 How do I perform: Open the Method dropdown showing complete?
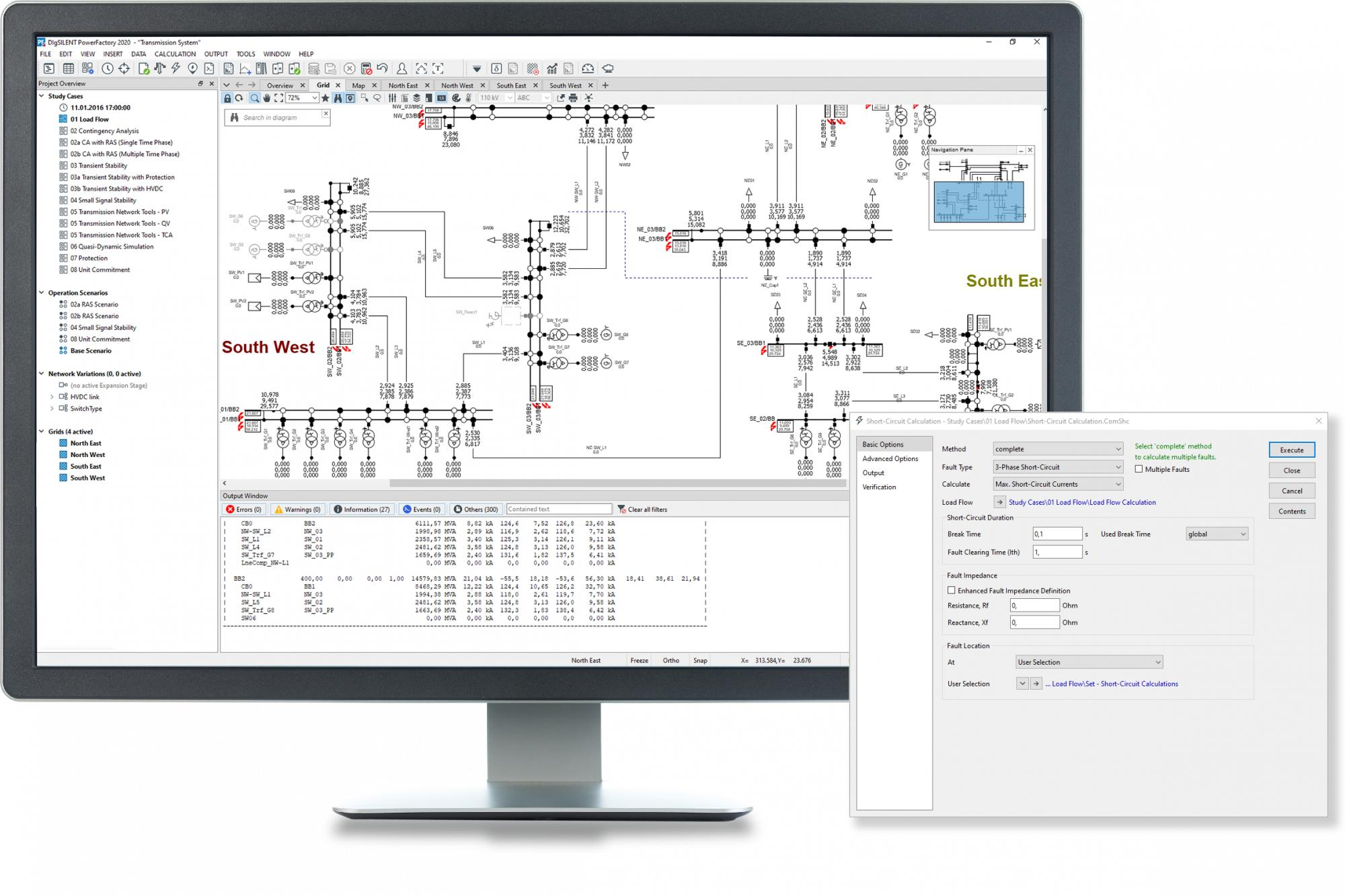1058,449
